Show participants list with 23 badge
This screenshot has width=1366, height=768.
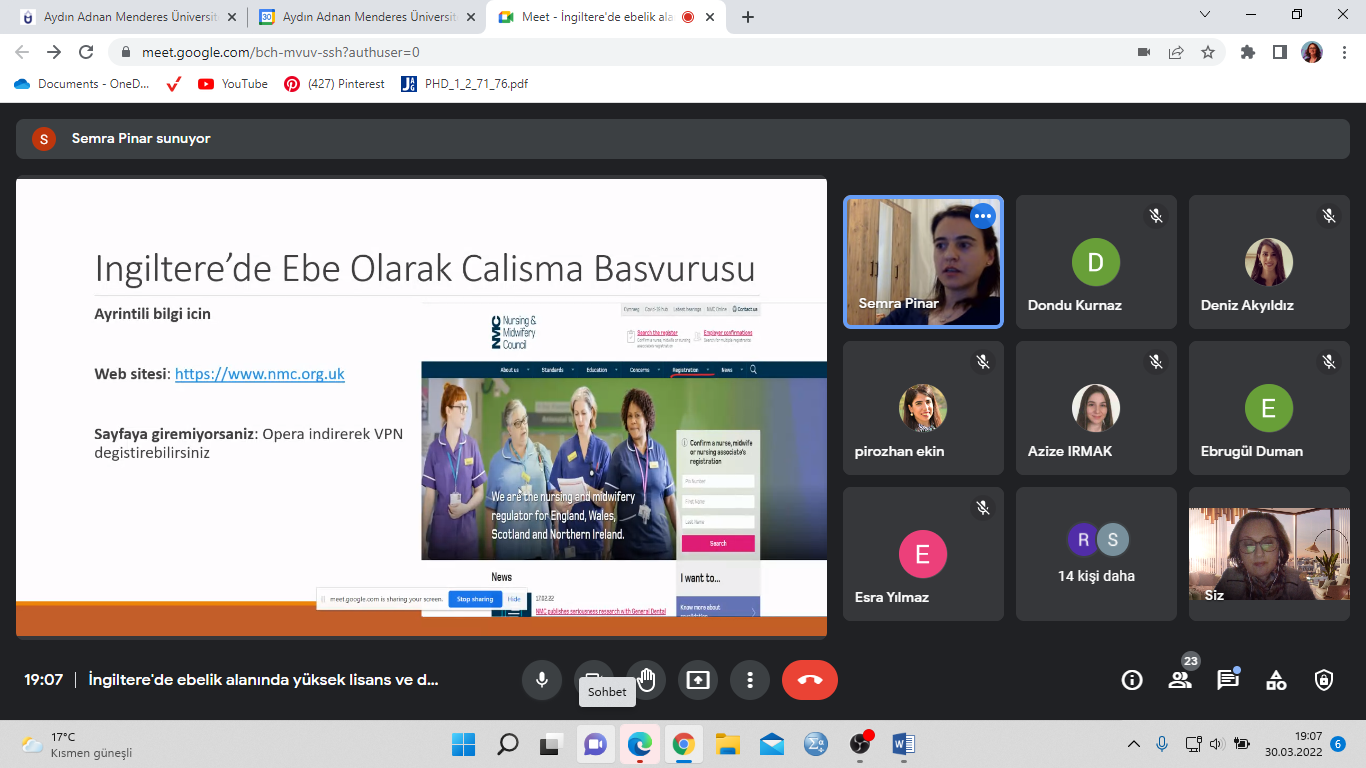click(1180, 680)
